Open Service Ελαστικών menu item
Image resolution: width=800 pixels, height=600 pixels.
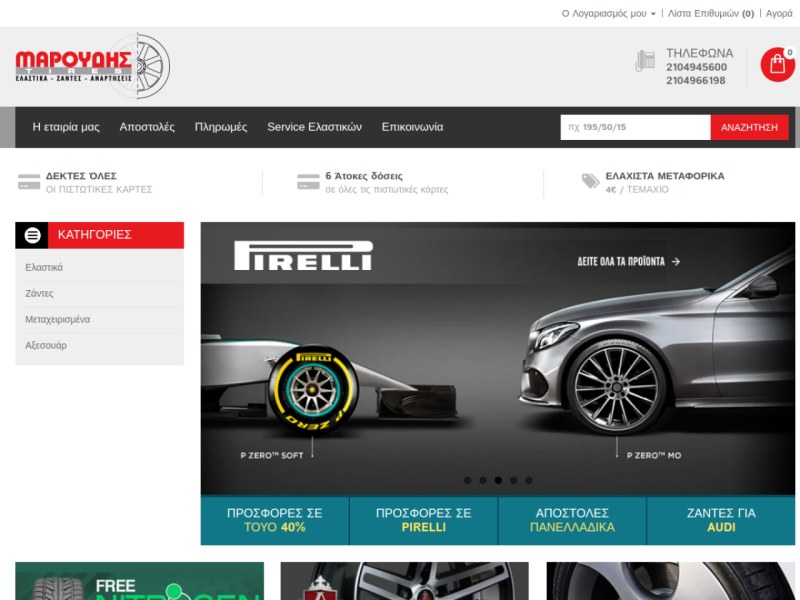coord(314,127)
